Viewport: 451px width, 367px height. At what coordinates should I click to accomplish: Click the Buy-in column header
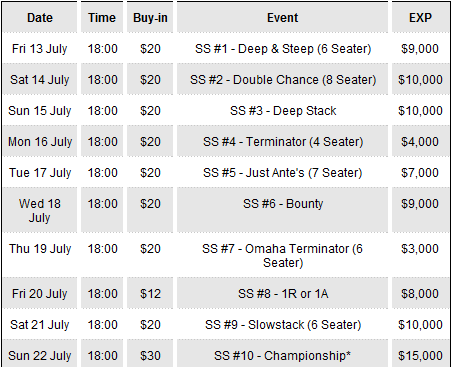150,18
